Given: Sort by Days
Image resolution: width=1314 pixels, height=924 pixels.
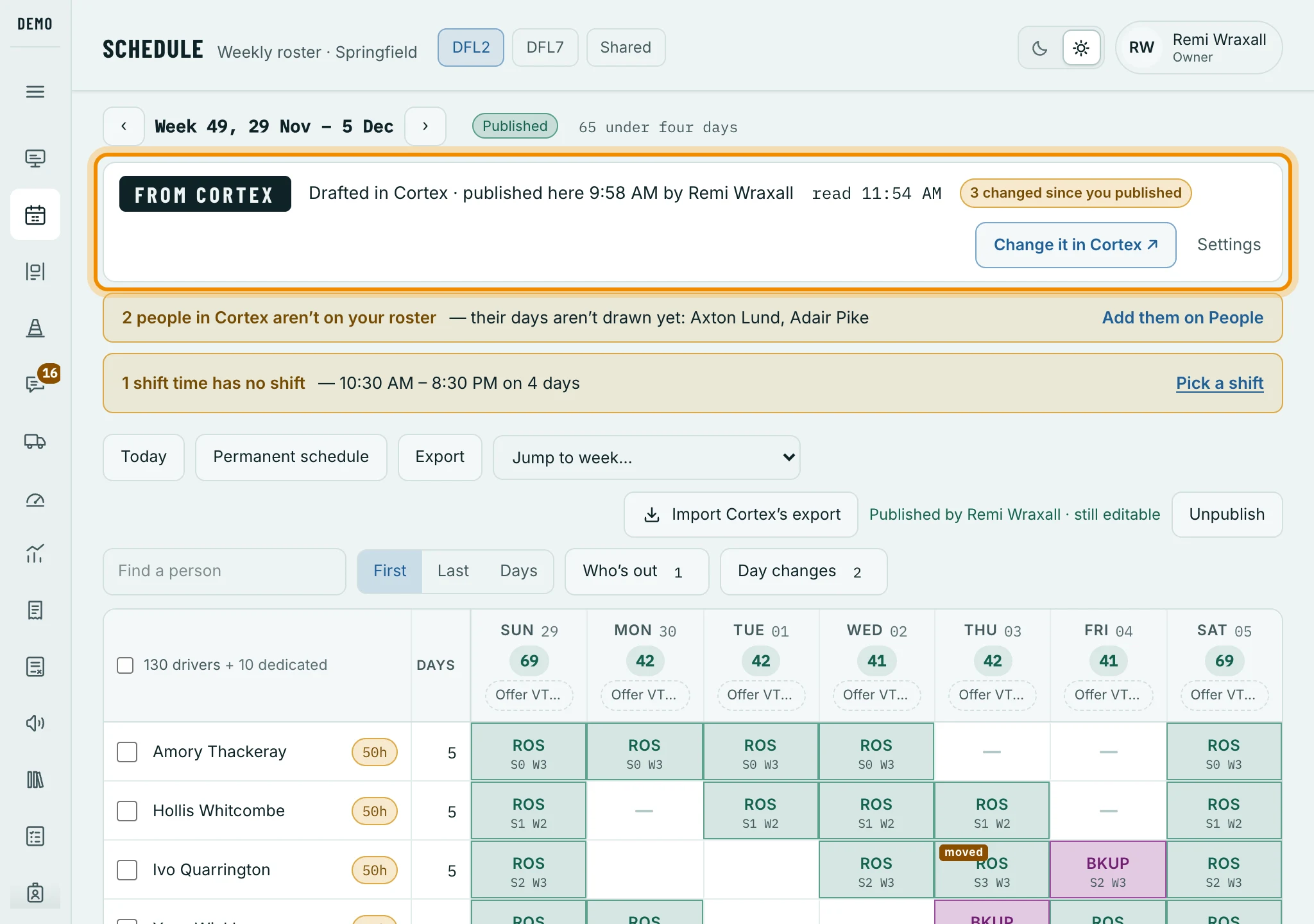Looking at the screenshot, I should (518, 571).
